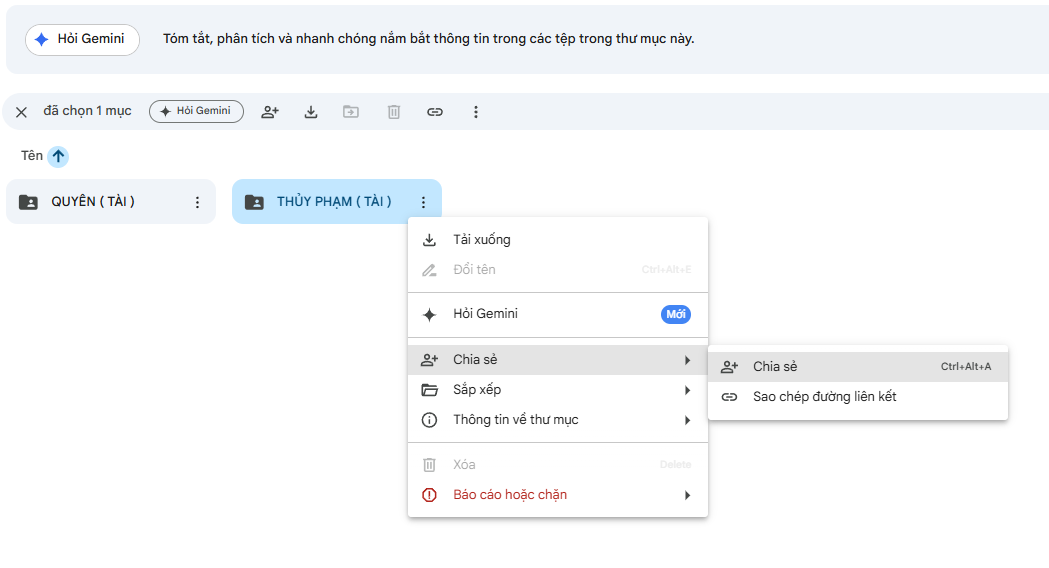Viewport: 1049px width, 568px height.
Task: Expand the Thông tin về thư mục arrow
Action: (x=687, y=420)
